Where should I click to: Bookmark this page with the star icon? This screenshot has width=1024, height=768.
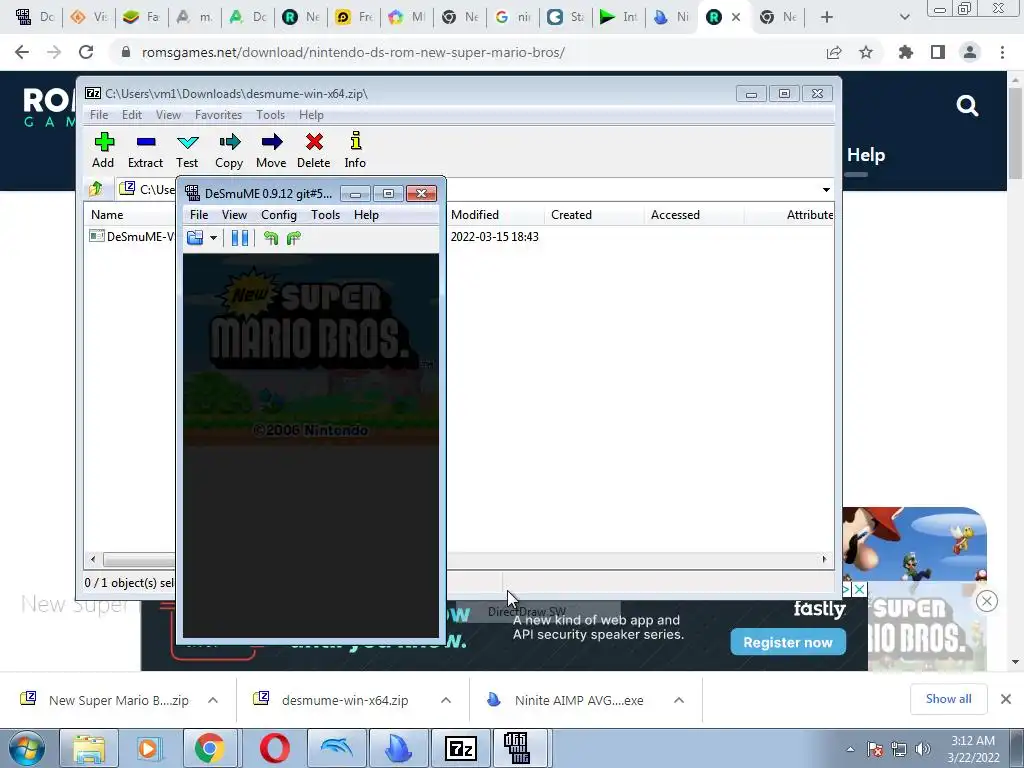pyautogui.click(x=866, y=52)
